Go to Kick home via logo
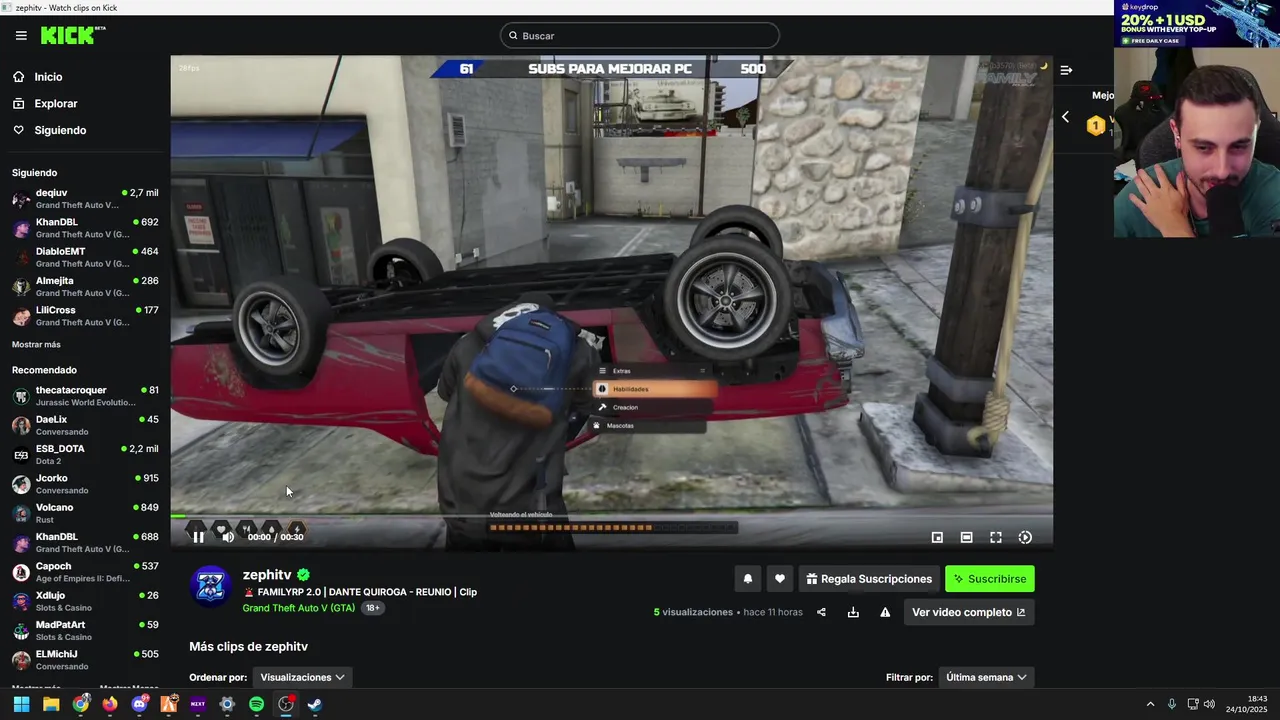Image resolution: width=1280 pixels, height=720 pixels. pyautogui.click(x=73, y=35)
